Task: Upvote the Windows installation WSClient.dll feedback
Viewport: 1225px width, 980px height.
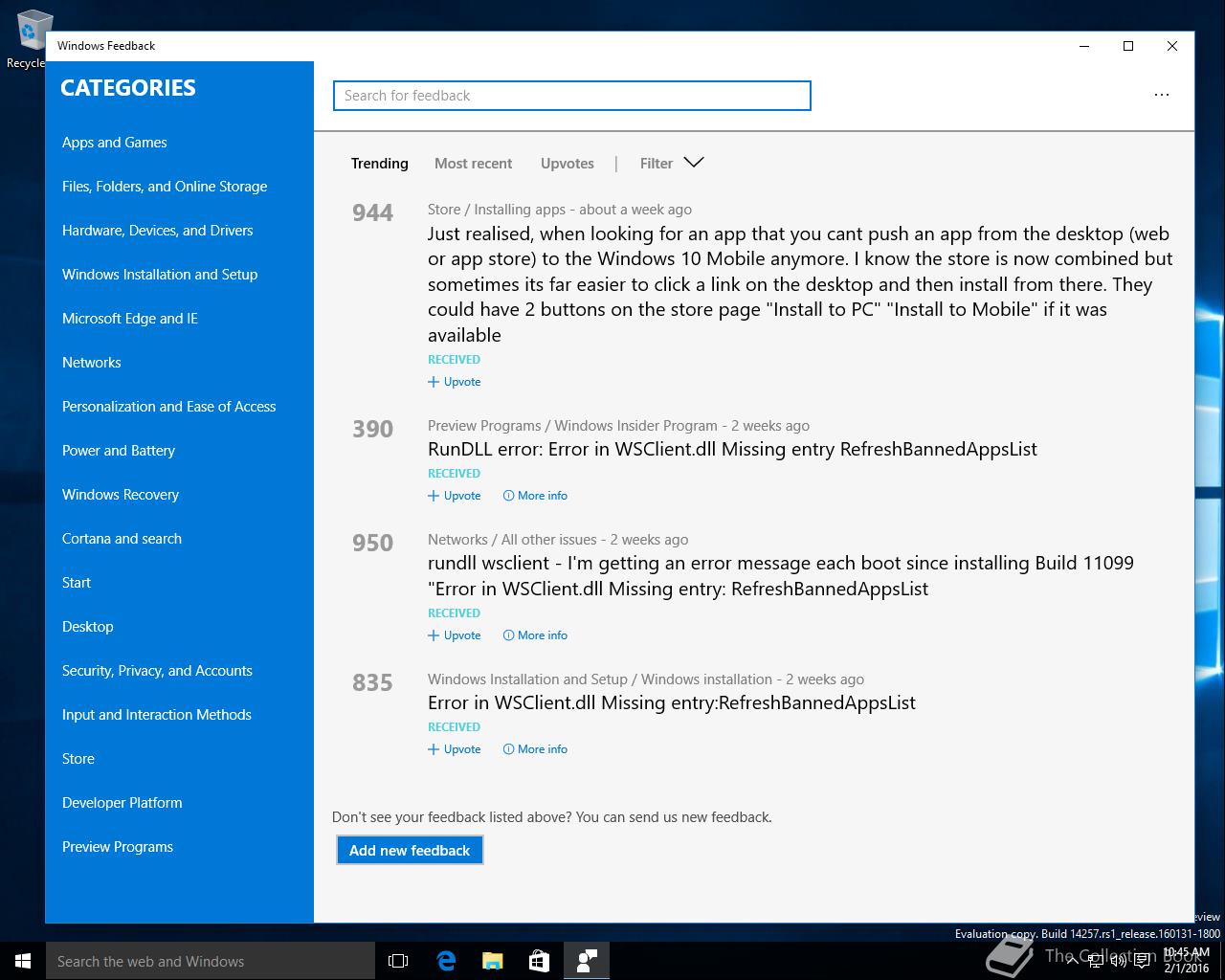Action: (x=455, y=749)
